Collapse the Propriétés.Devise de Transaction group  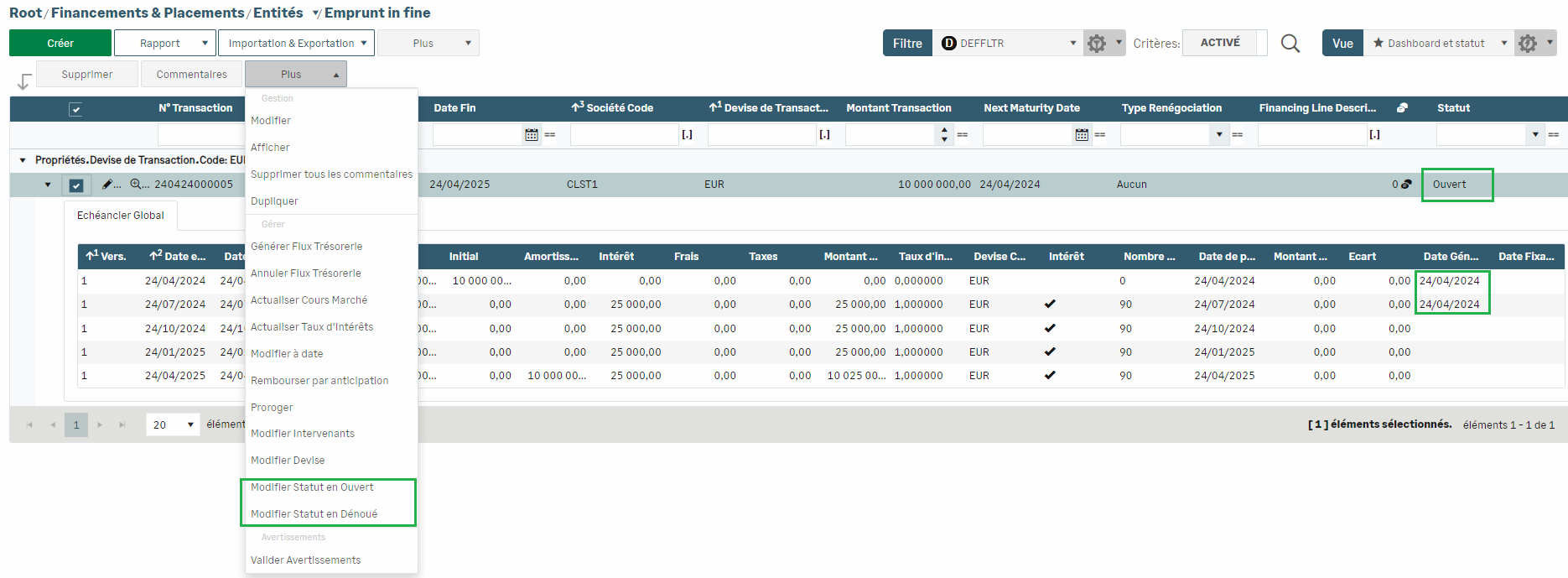point(23,160)
